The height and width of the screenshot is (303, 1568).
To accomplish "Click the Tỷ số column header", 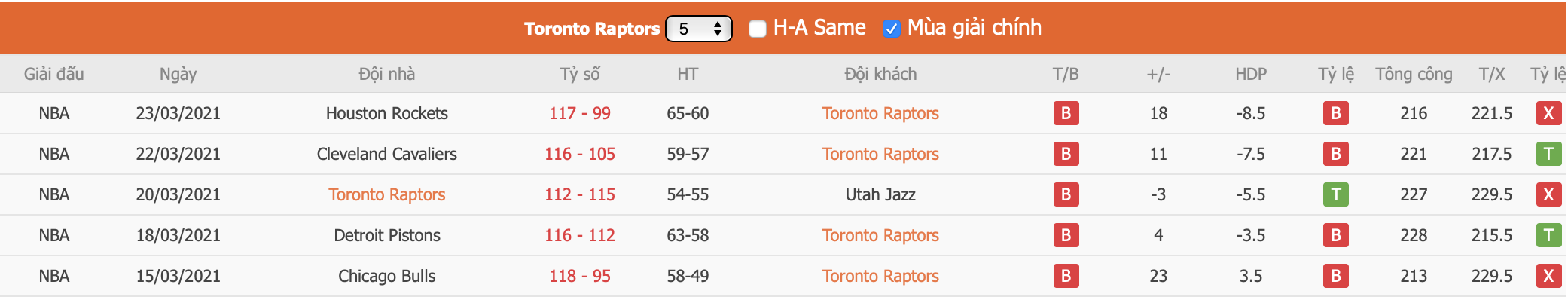I will tap(580, 74).
